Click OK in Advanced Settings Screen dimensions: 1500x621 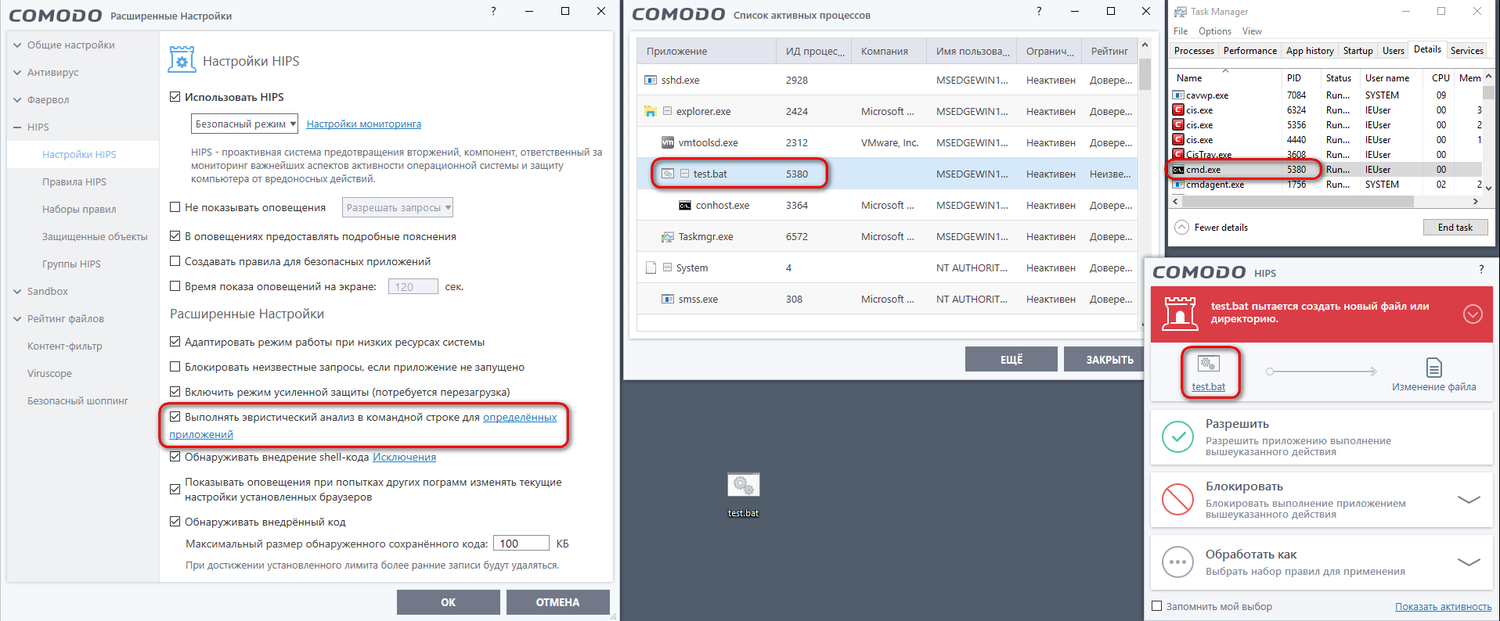click(448, 602)
